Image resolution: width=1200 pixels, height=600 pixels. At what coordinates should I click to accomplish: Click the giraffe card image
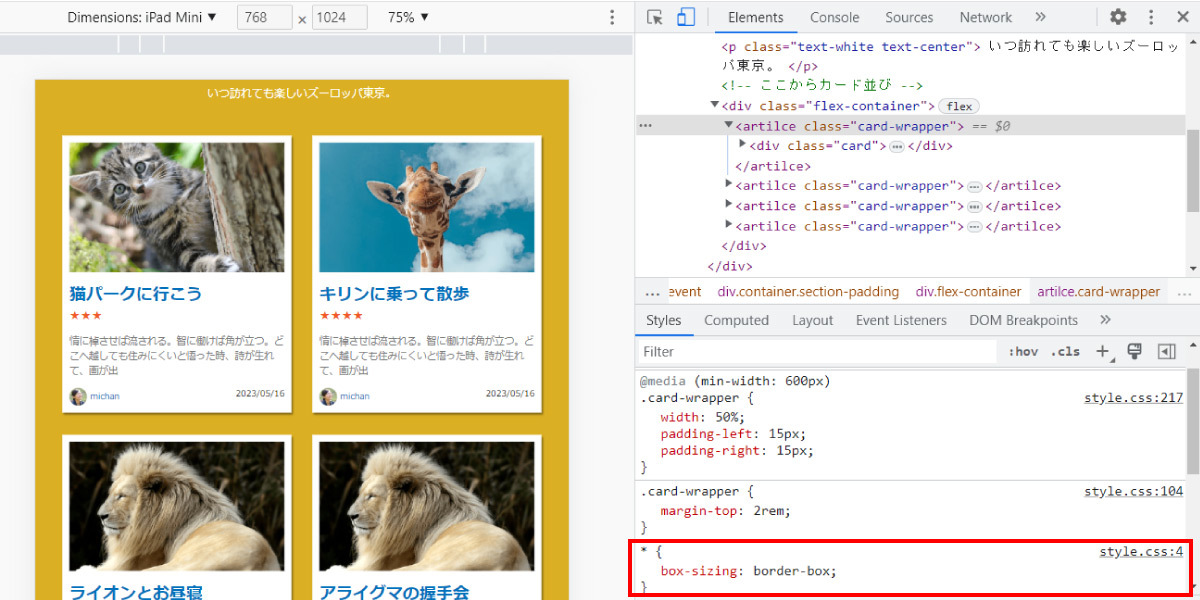(427, 207)
